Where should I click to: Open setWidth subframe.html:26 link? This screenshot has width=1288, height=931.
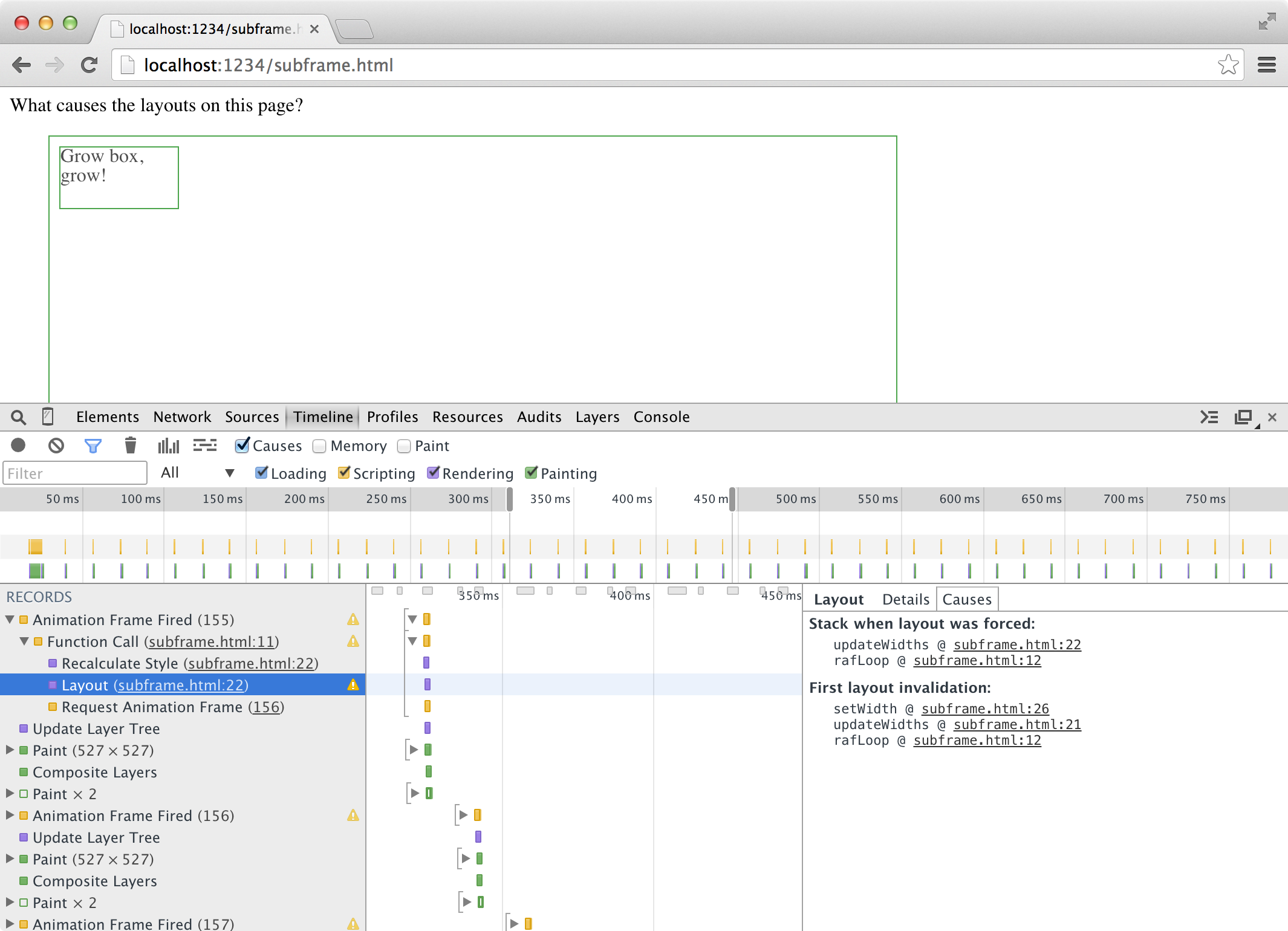pyautogui.click(x=984, y=709)
